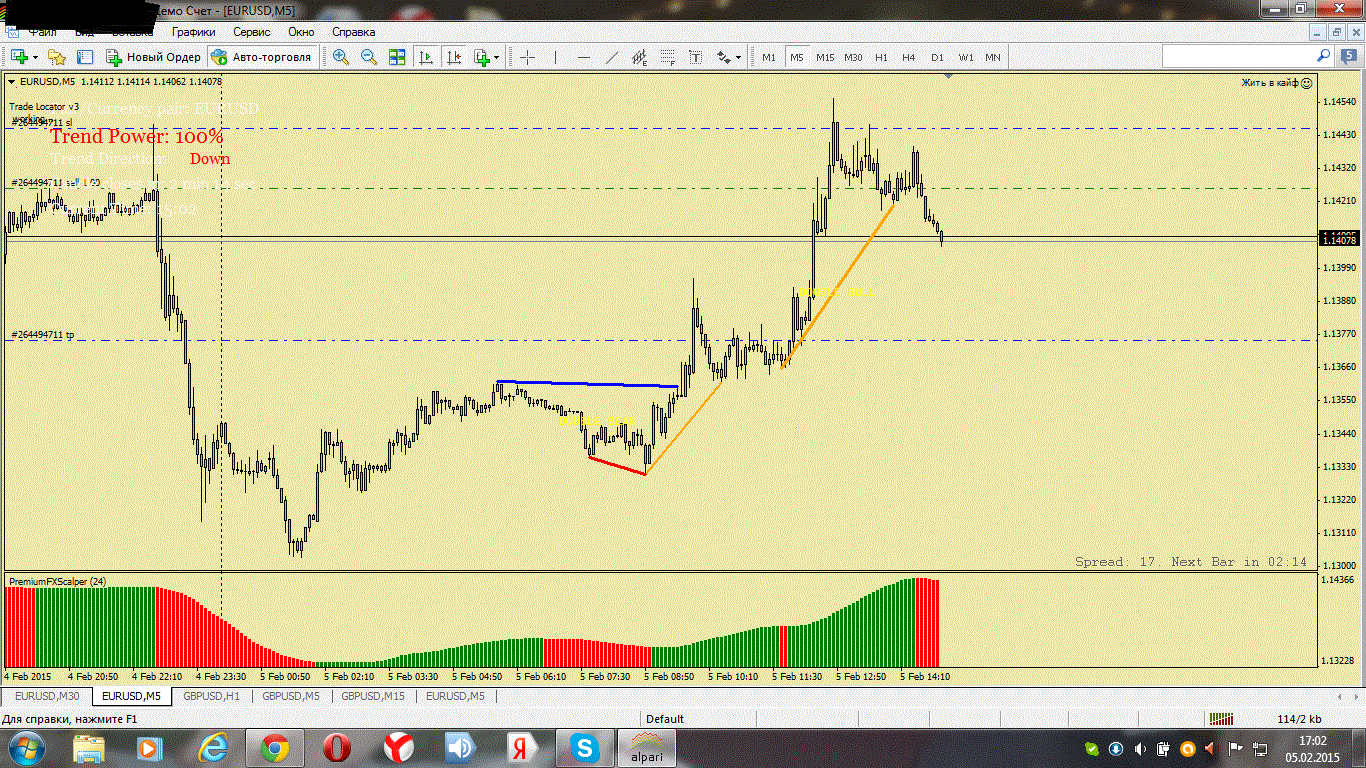Select the arrows drawing tool
Viewport: 1366px width, 768px height.
pos(723,57)
